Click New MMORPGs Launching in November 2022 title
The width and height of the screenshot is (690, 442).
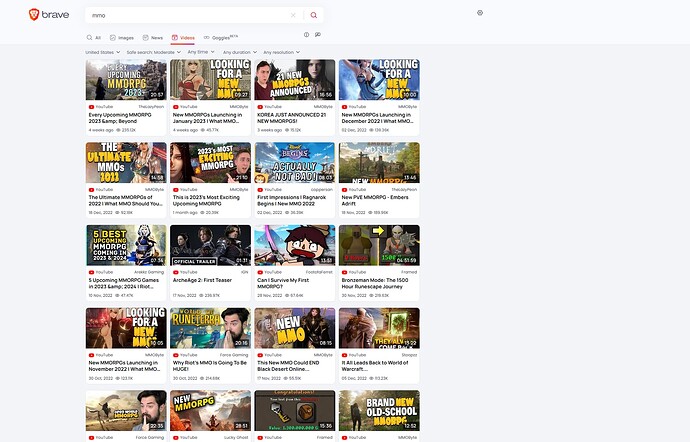124,366
